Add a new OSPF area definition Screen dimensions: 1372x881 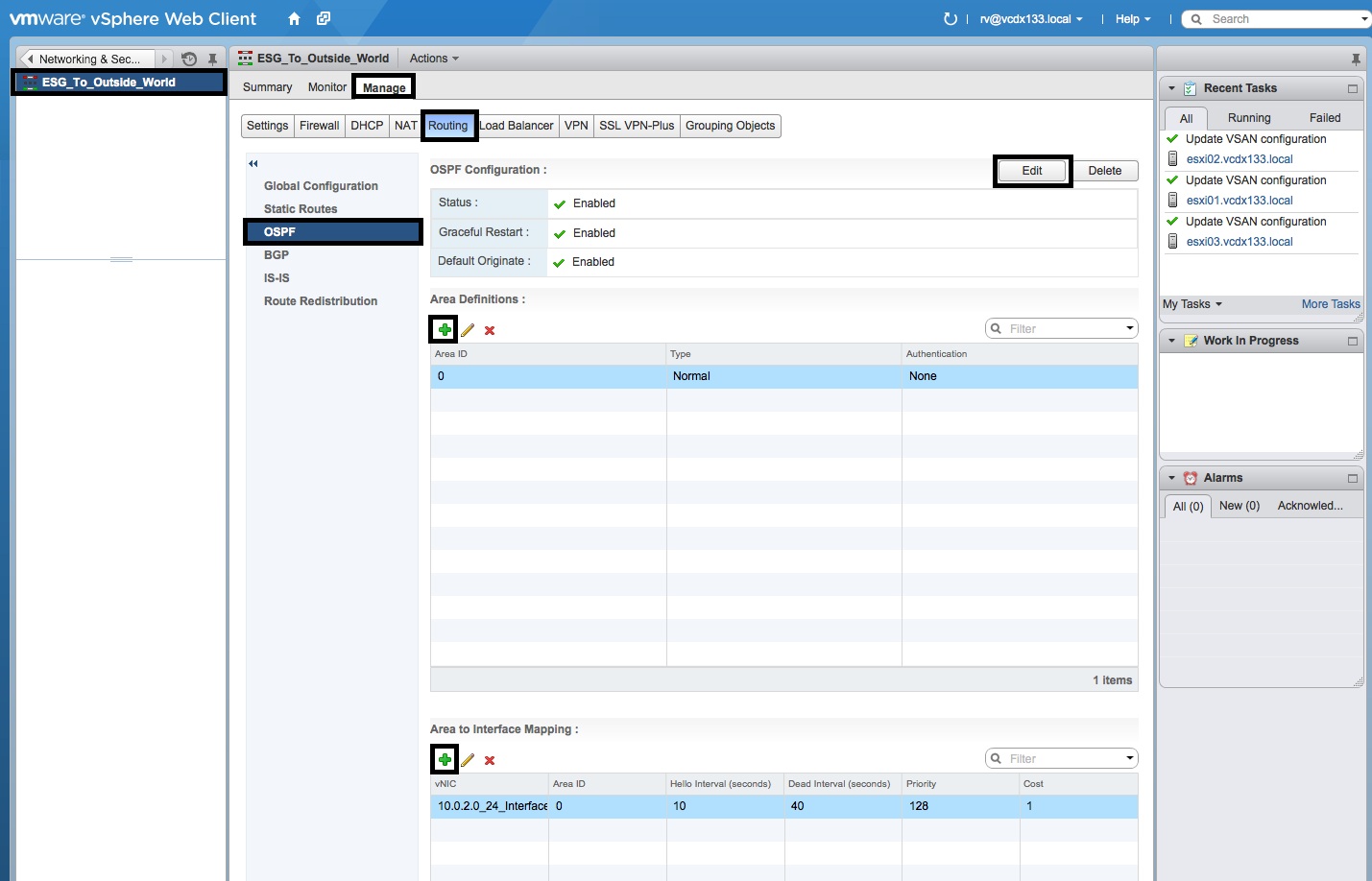(445, 330)
